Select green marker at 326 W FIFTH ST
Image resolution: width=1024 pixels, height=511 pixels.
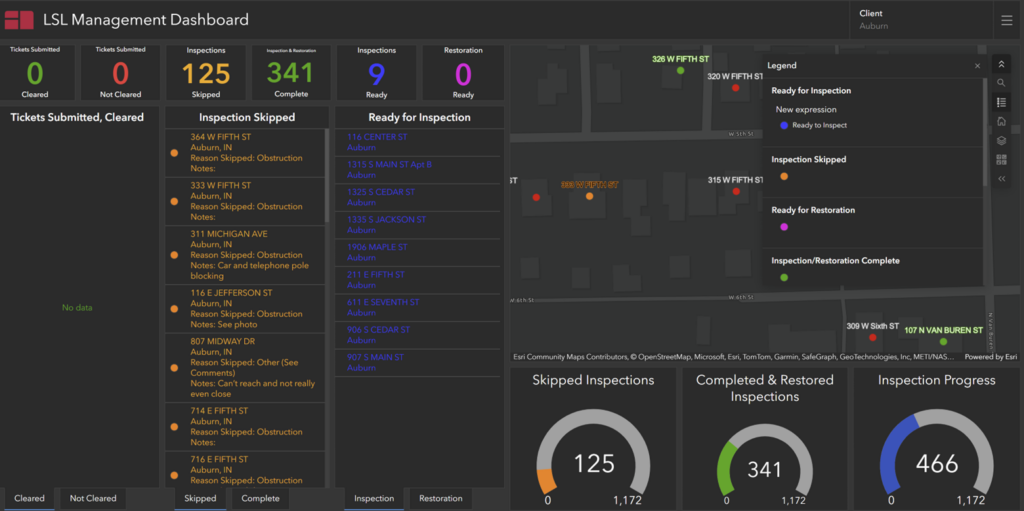[680, 71]
